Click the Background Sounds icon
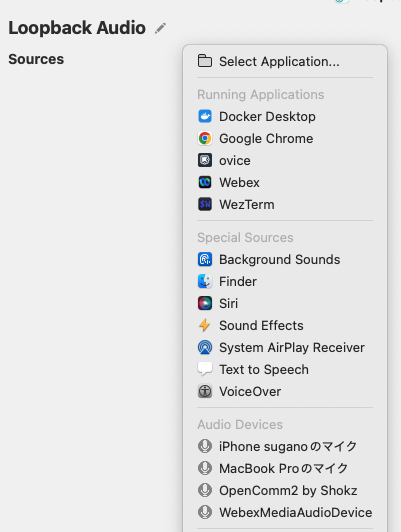 [205, 259]
